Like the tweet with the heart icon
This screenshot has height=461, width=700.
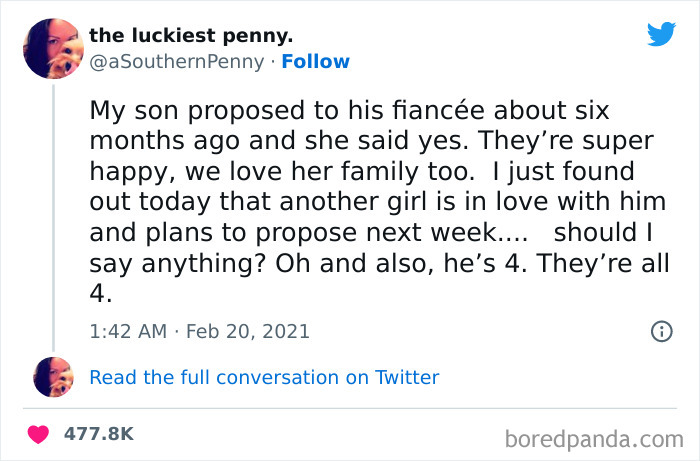(40, 434)
